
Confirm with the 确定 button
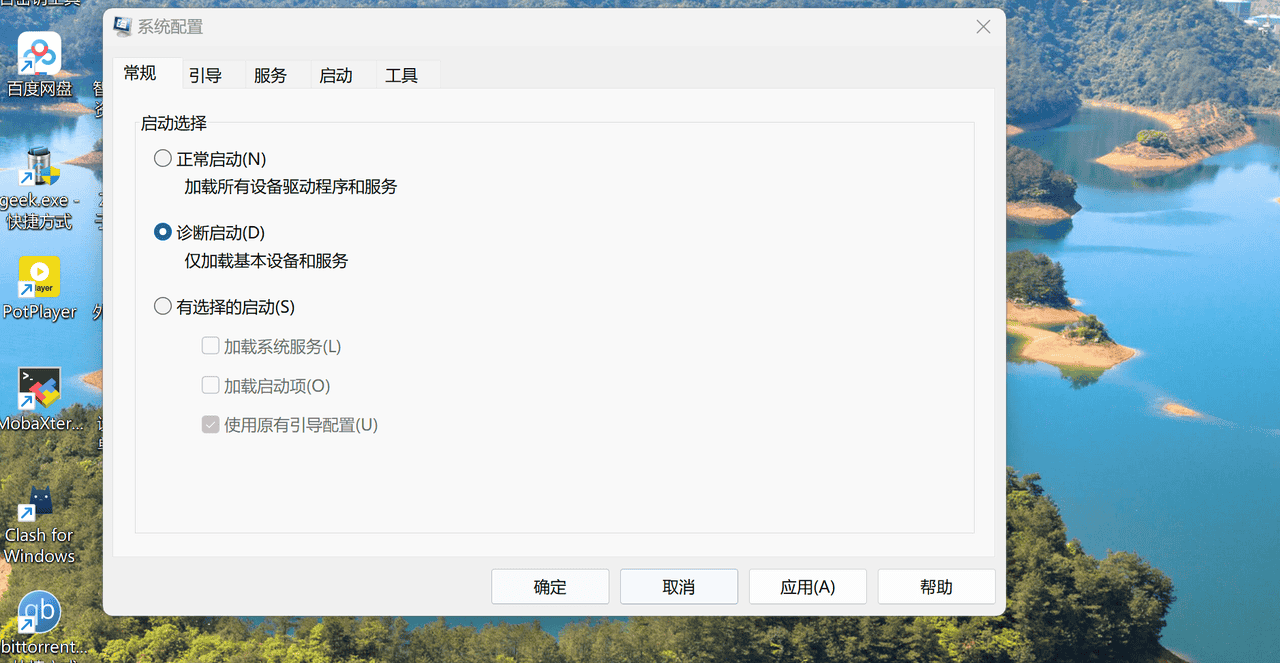pos(550,587)
